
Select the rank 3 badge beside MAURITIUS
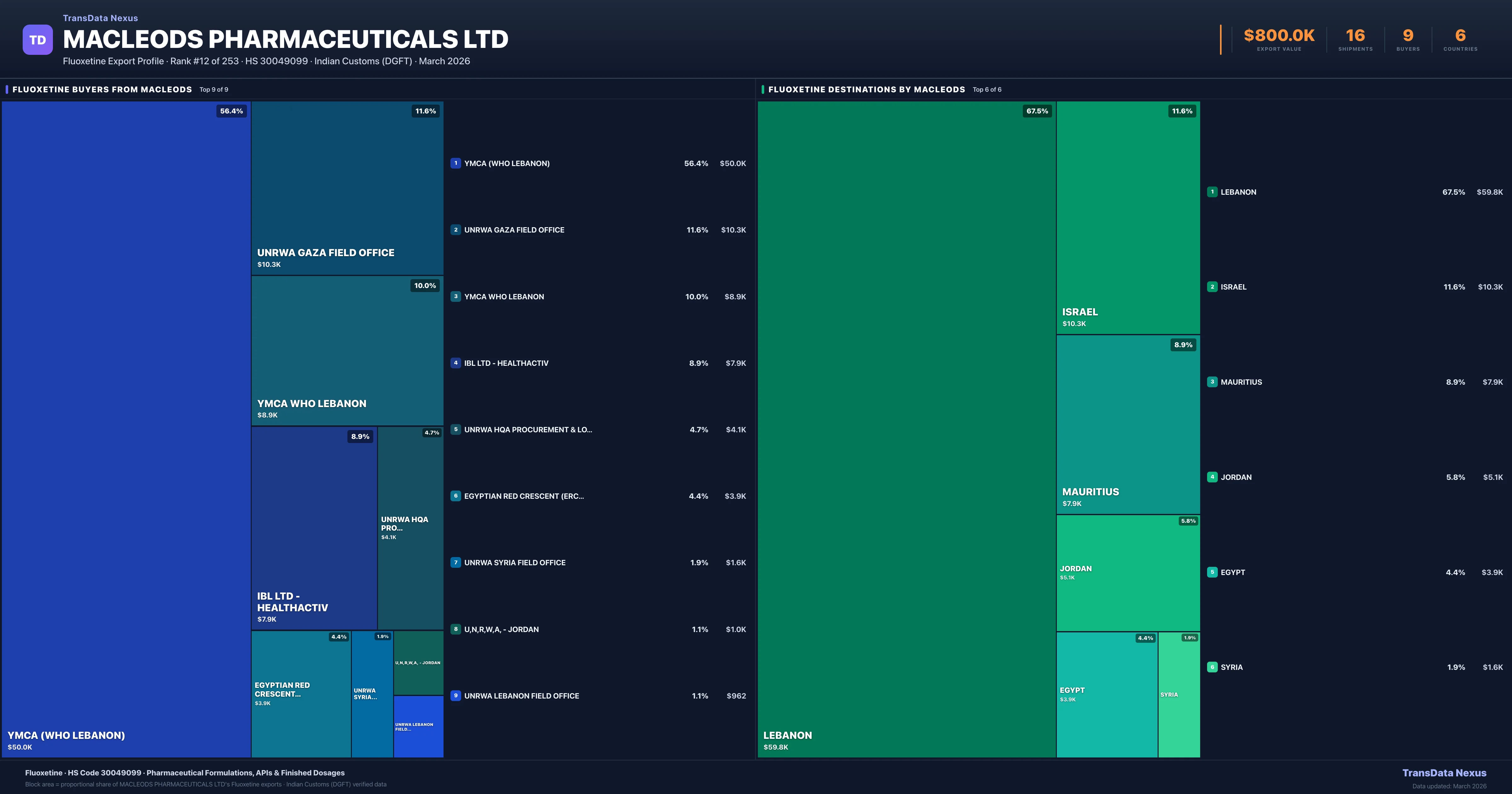tap(1213, 382)
